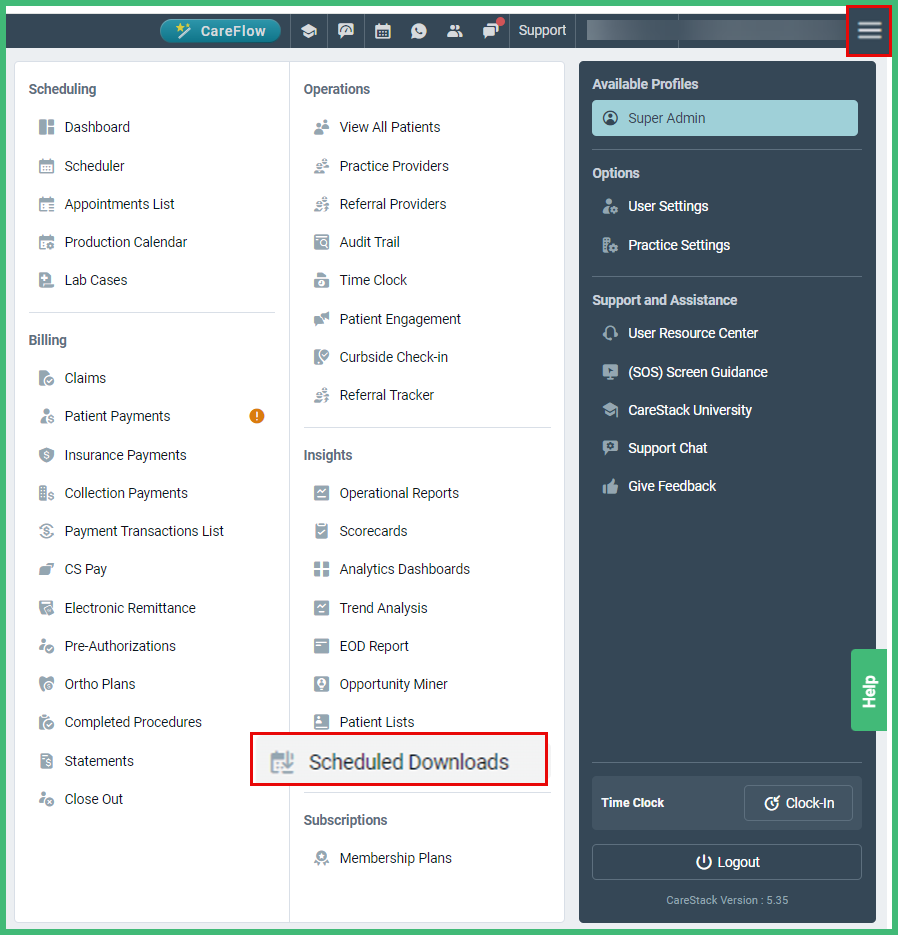Screen dimensions: 898x935
Task: Select the Super Admin profile
Action: coord(724,118)
